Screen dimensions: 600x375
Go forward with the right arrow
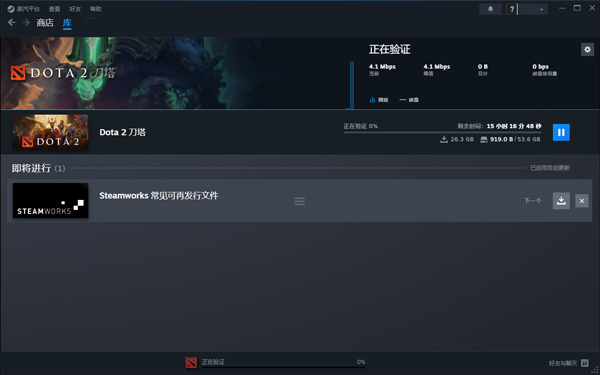point(26,23)
